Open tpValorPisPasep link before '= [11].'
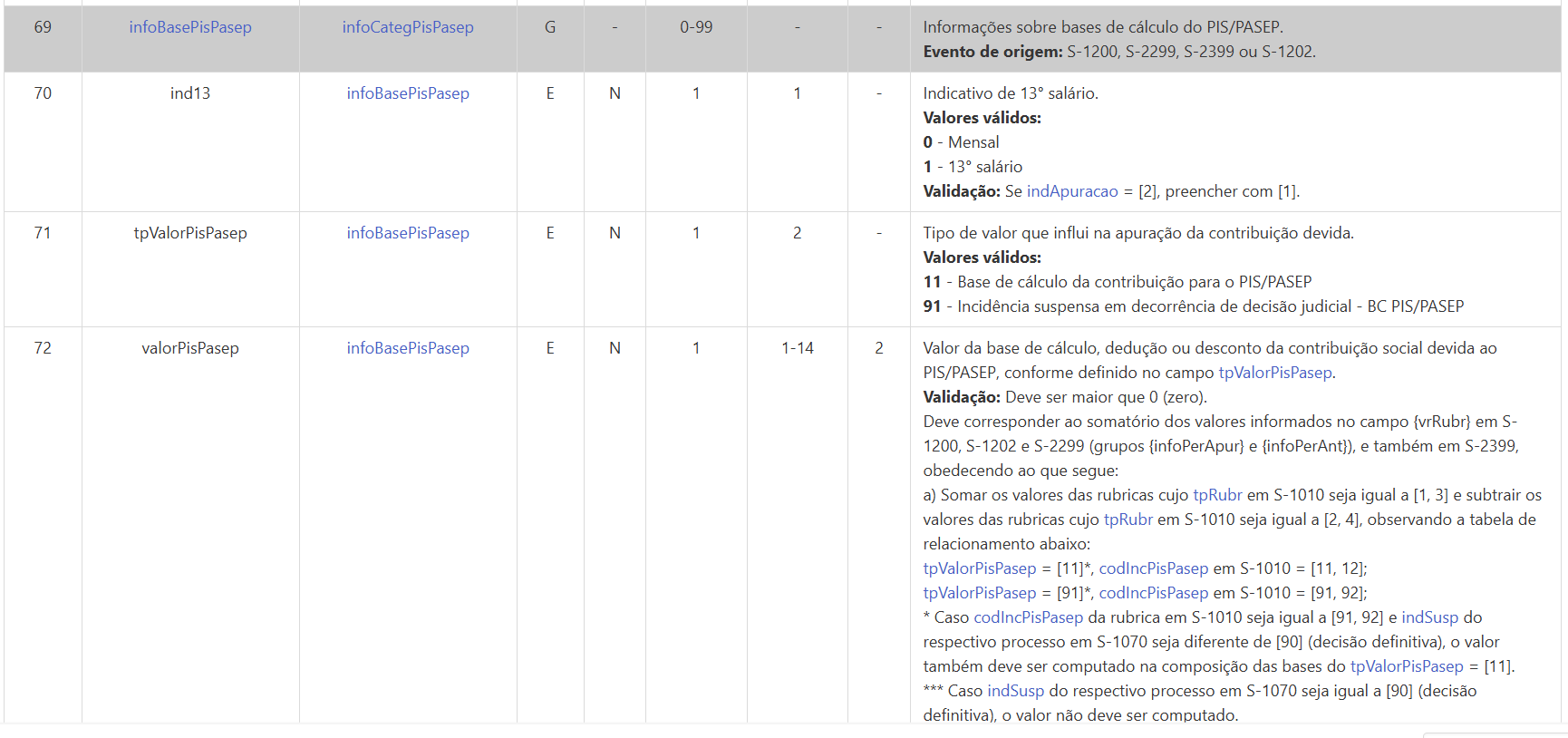This screenshot has height=738, width=1568. coord(1407,666)
